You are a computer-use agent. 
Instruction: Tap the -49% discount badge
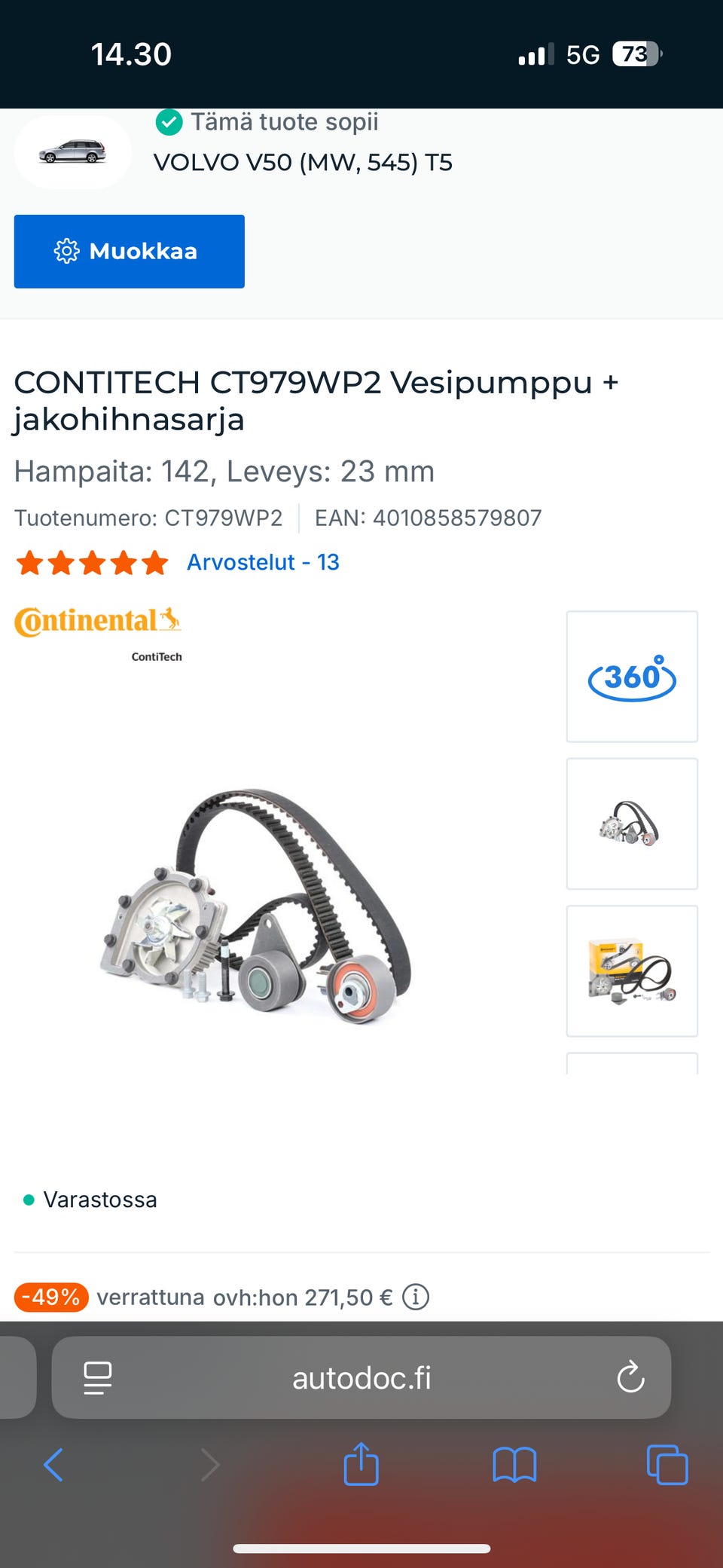coord(51,1297)
